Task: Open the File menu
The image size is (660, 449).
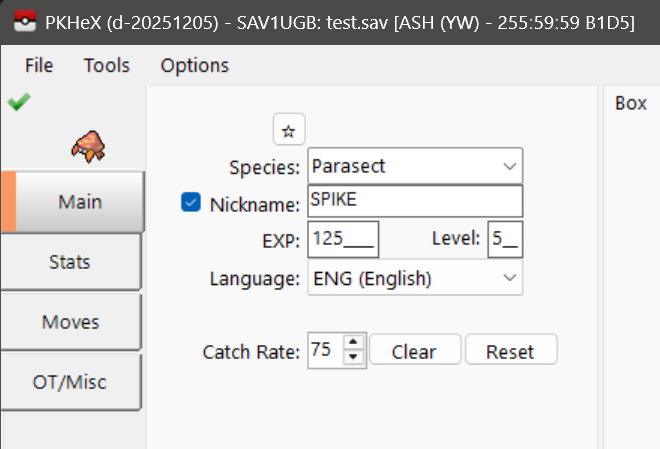Action: (39, 66)
